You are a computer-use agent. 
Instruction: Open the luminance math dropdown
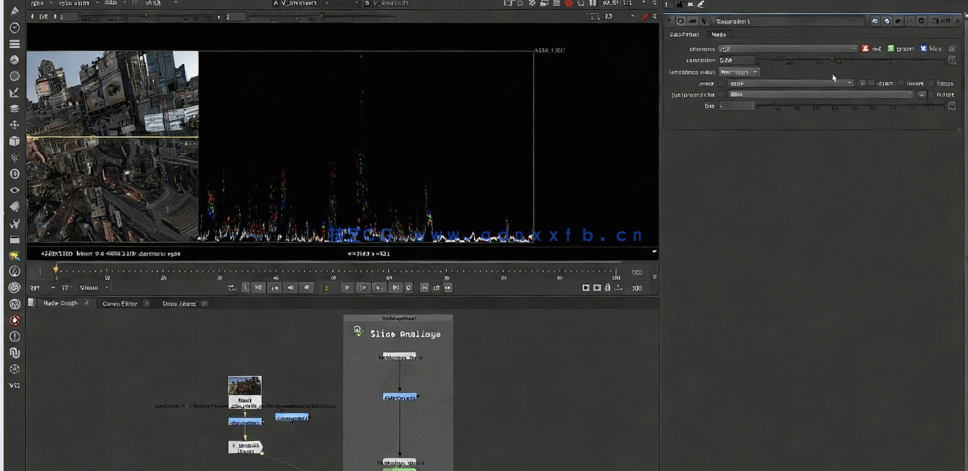[x=739, y=72]
